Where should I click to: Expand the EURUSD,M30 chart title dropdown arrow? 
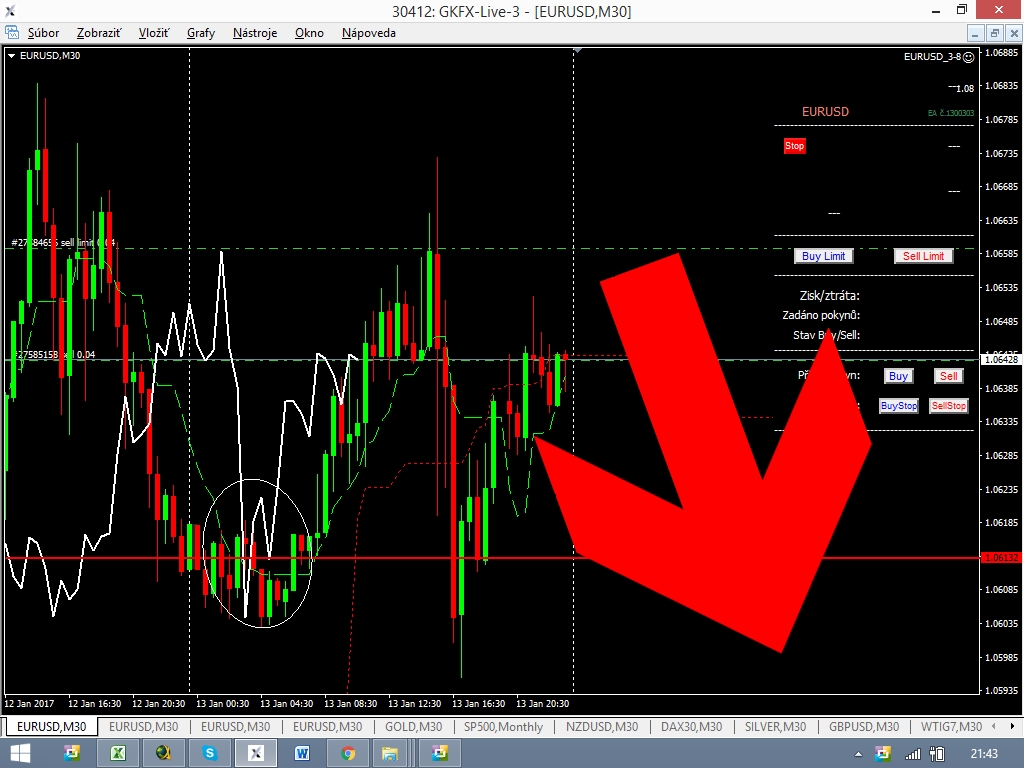pos(11,56)
